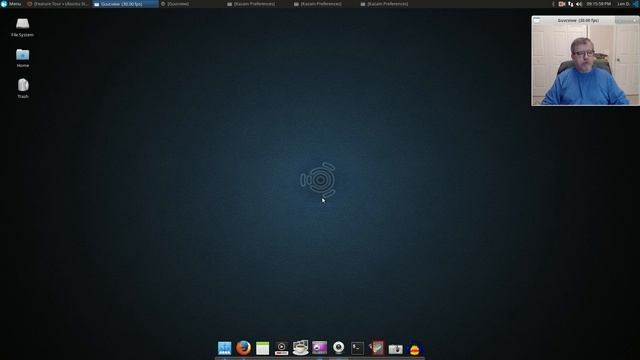The image size is (640, 360).
Task: Open the network connection tray icon
Action: (x=571, y=4)
